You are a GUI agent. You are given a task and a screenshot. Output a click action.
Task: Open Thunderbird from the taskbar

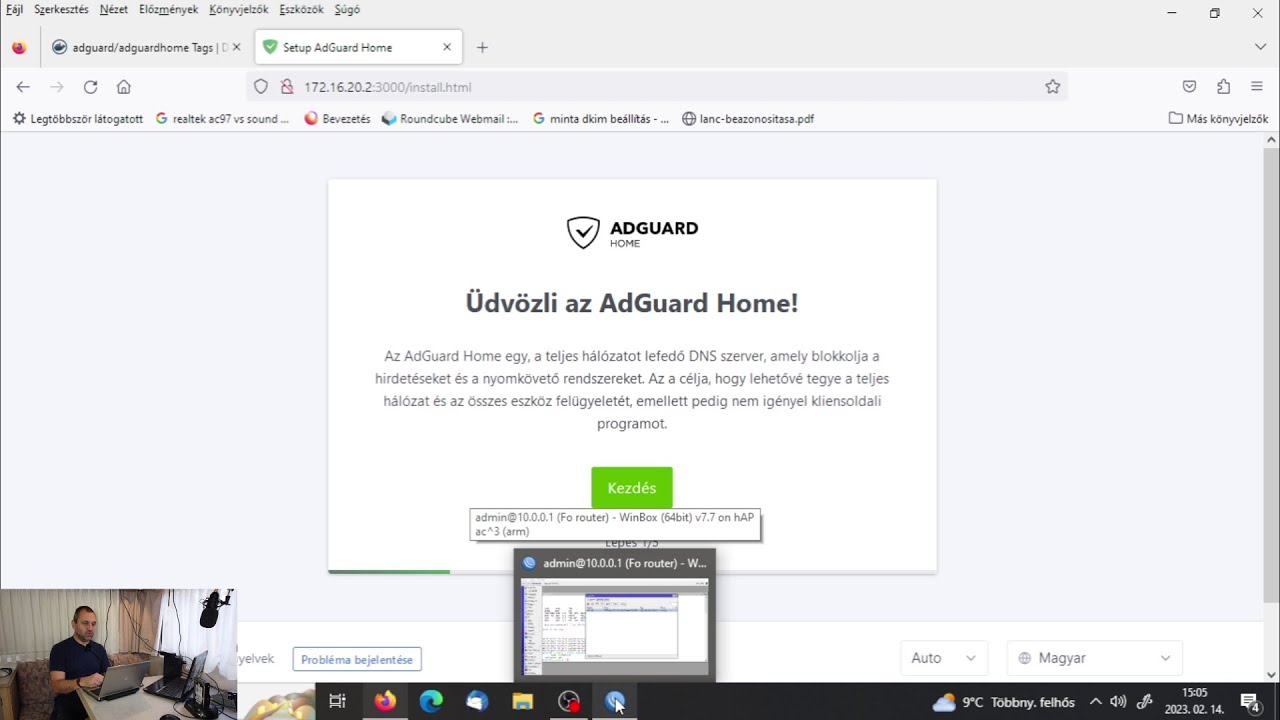(x=477, y=702)
